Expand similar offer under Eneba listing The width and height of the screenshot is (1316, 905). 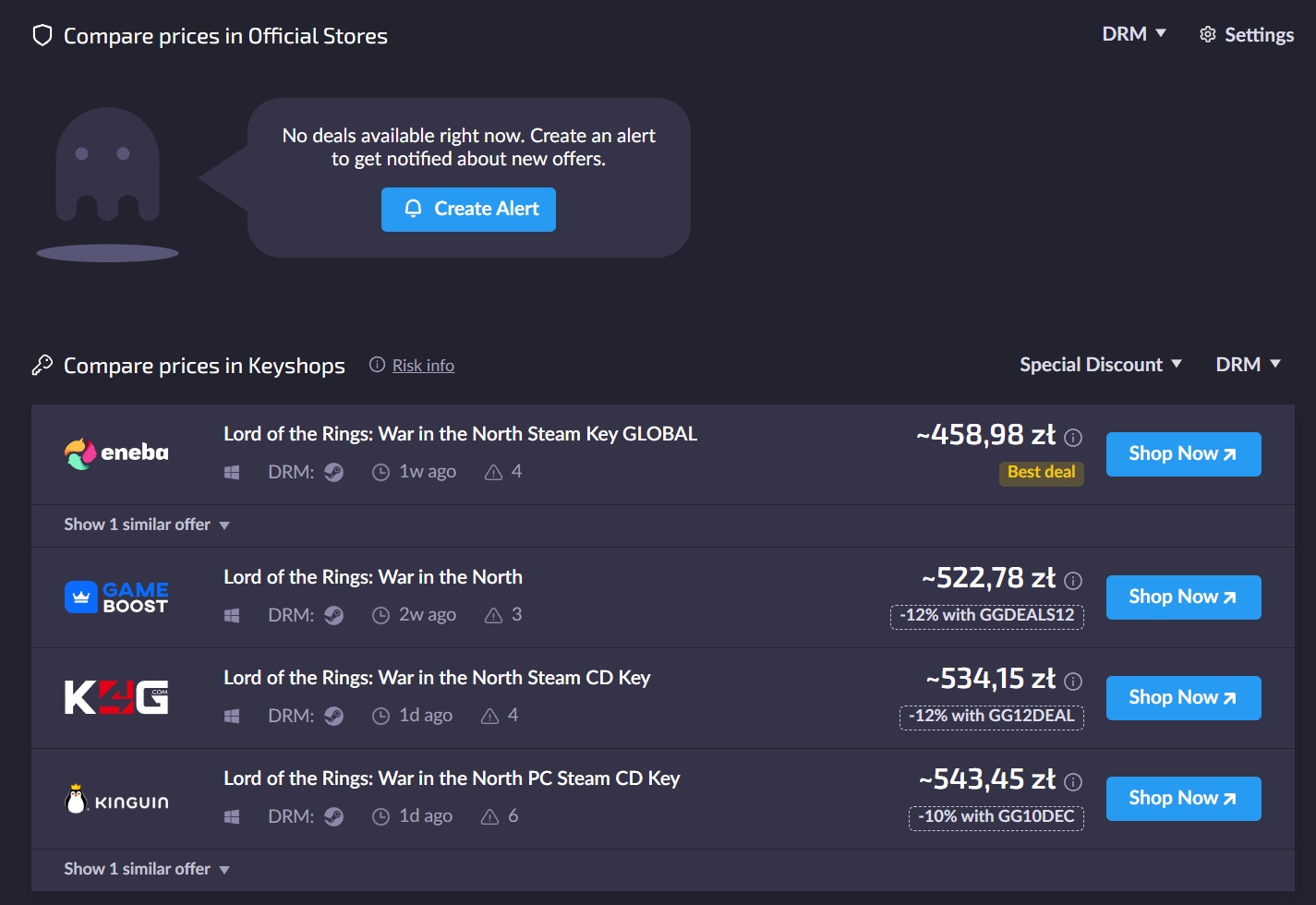(146, 525)
